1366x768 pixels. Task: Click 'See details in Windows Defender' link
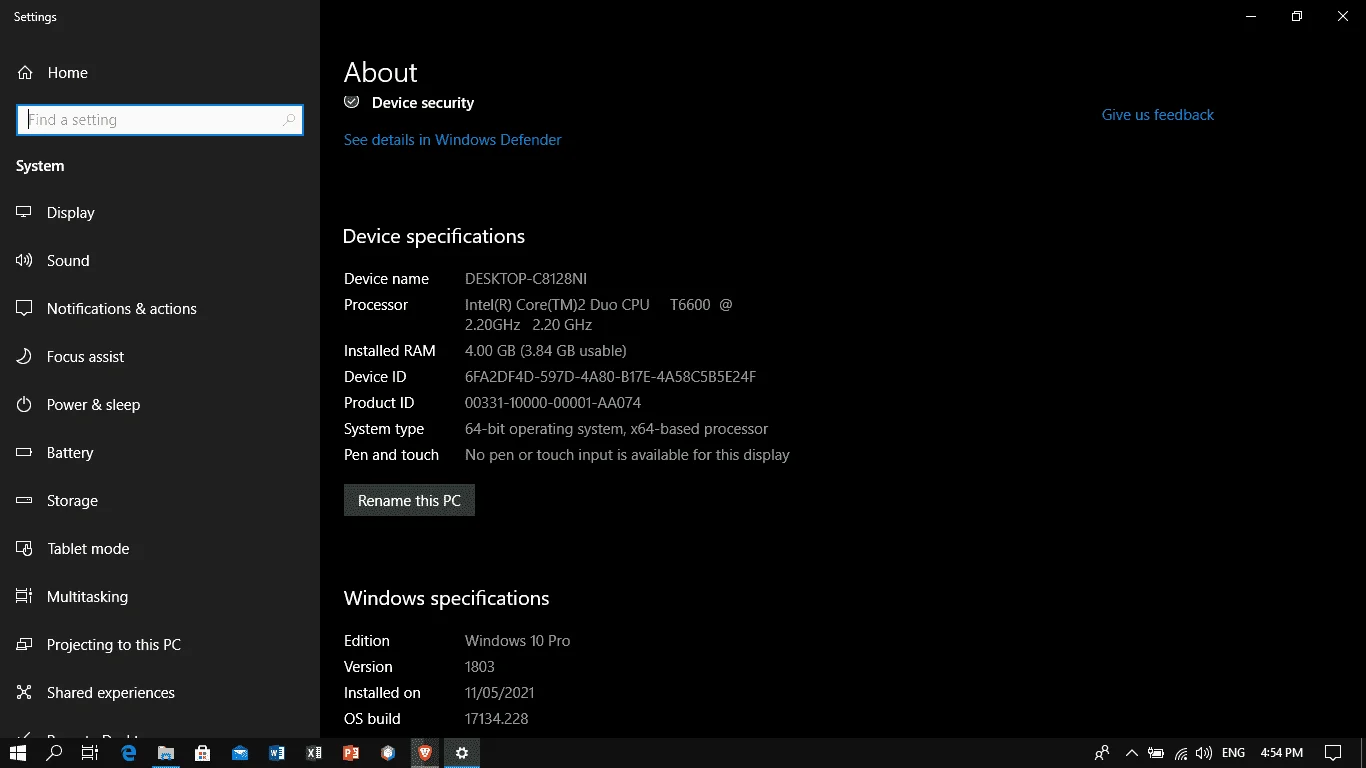pyautogui.click(x=452, y=140)
